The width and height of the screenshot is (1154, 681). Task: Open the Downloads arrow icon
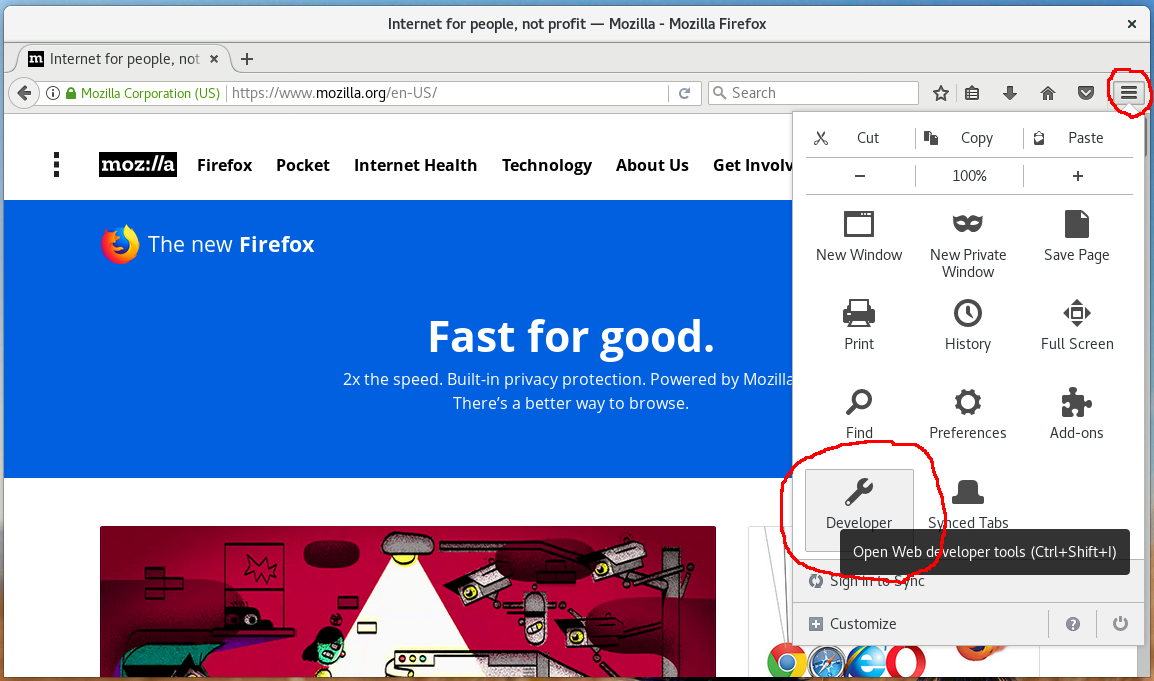click(x=1010, y=93)
